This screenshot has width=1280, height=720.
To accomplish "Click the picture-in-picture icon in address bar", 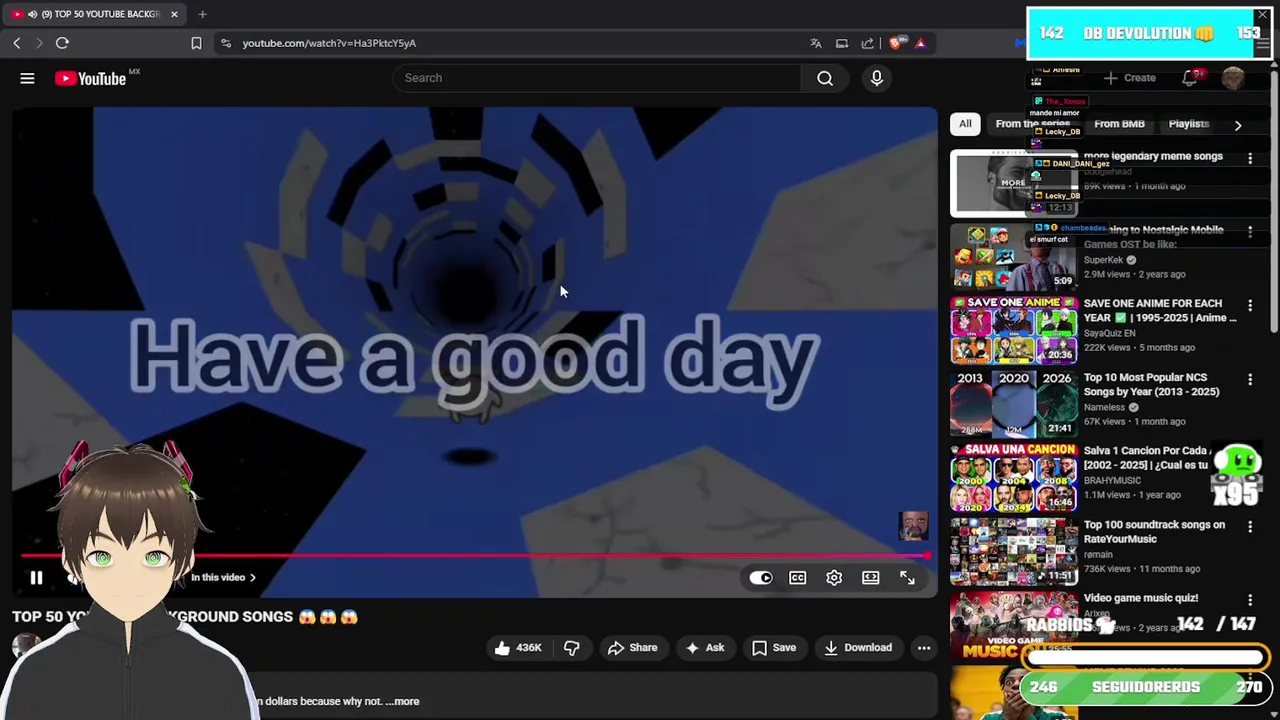I will [842, 43].
